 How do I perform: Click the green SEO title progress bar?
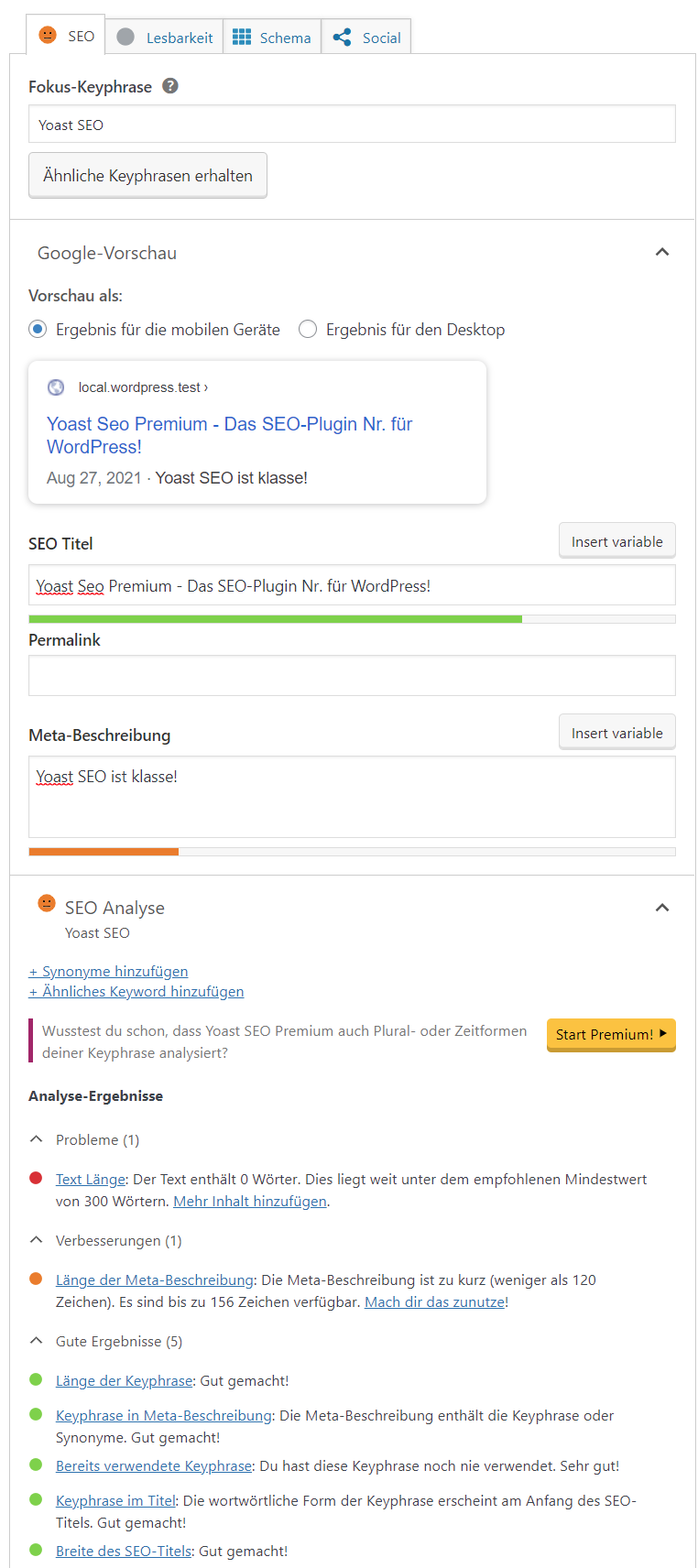275,618
